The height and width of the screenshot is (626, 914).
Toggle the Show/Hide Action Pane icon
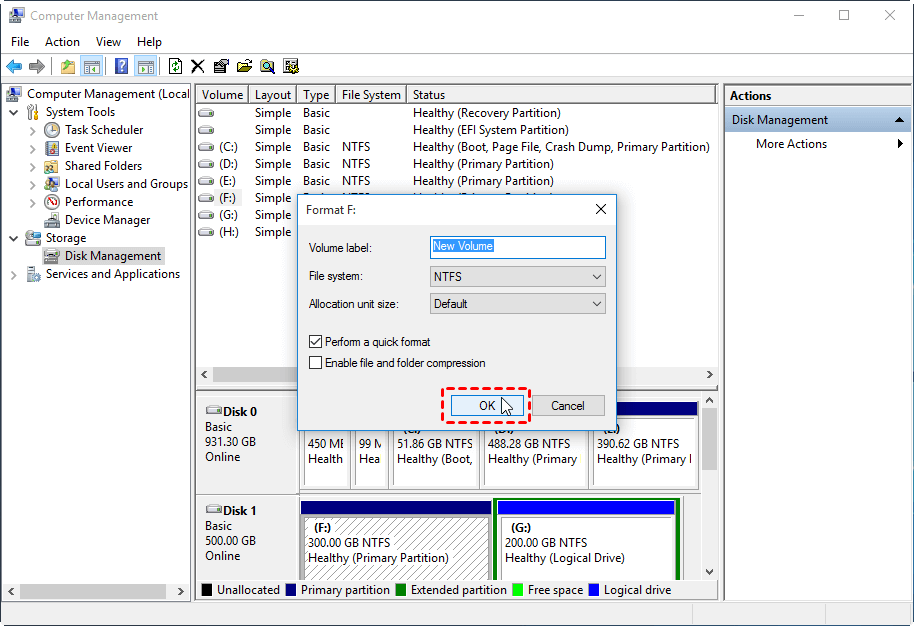(146, 66)
